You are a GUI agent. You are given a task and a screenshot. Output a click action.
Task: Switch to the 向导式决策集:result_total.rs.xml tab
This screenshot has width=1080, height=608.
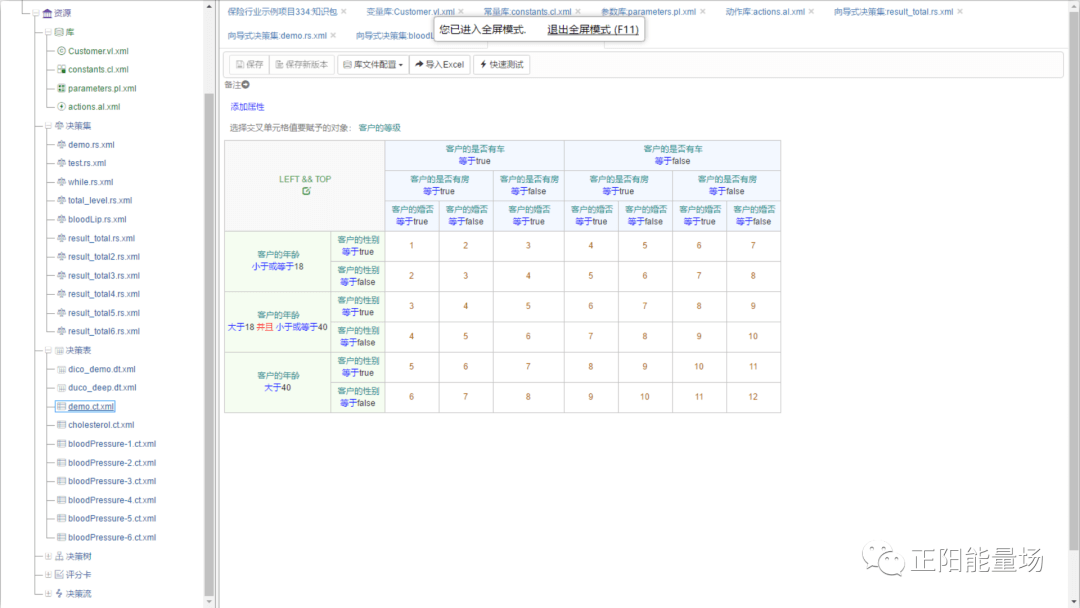point(893,12)
